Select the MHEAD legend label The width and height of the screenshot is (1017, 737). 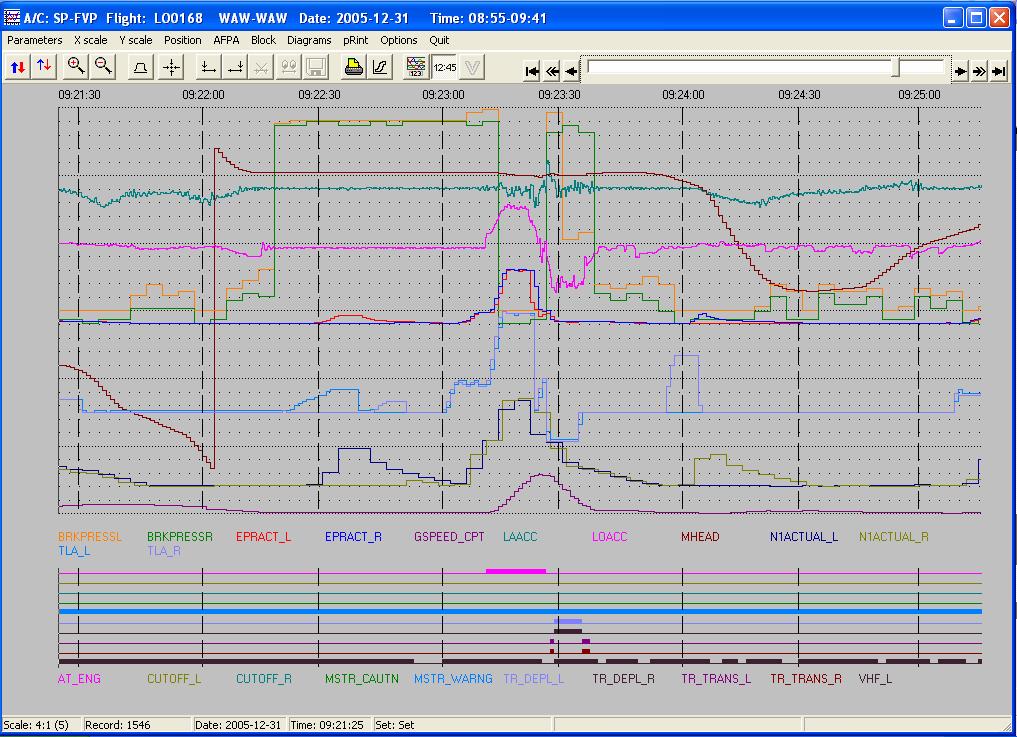coord(700,537)
